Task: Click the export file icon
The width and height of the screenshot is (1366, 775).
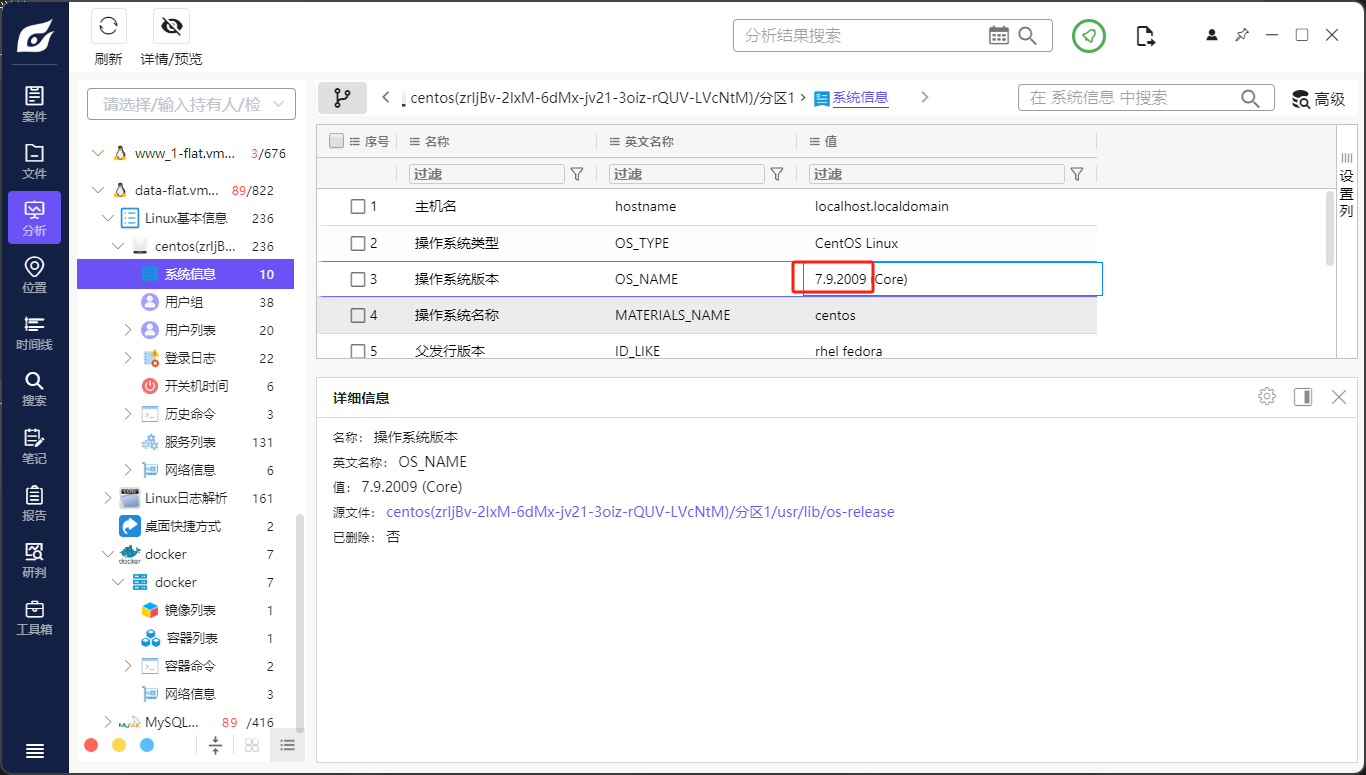Action: [x=1146, y=36]
